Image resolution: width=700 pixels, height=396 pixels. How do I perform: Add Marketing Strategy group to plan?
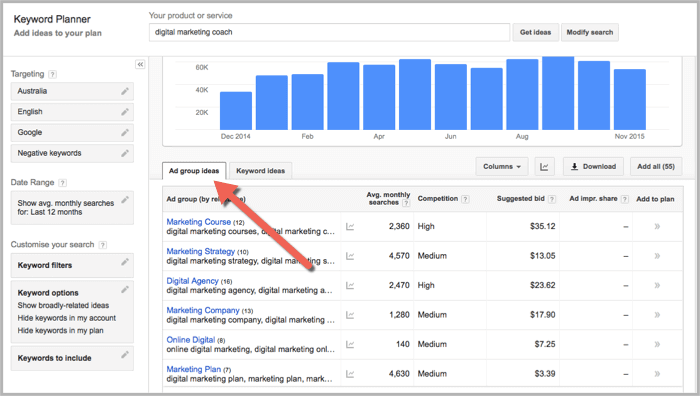[x=657, y=256]
